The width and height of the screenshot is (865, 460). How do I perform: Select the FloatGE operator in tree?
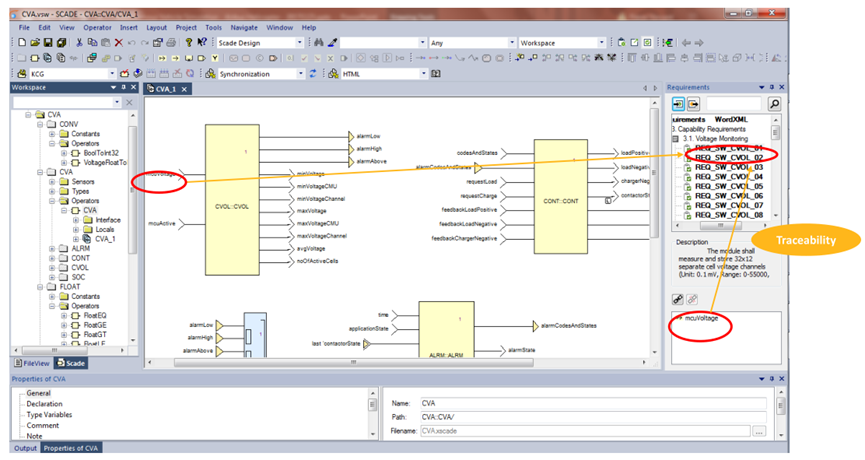click(x=95, y=325)
